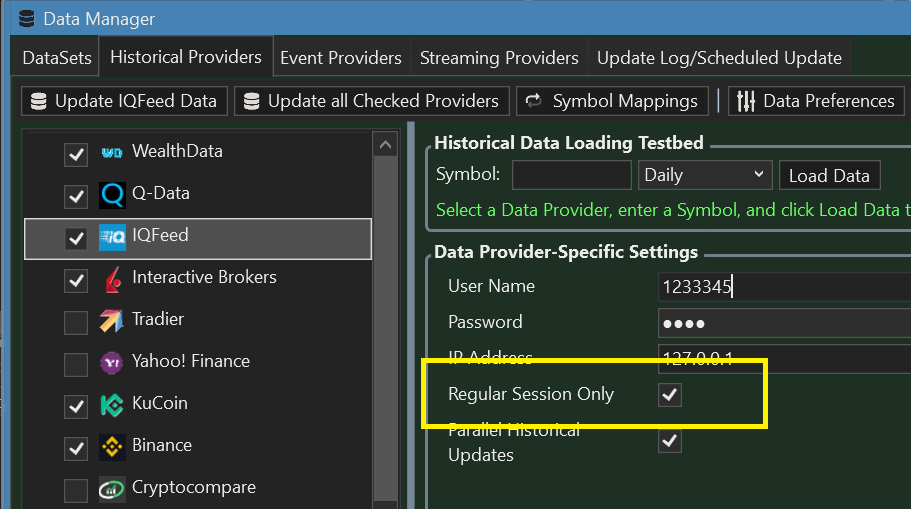Enable the Tradier provider checkbox

click(x=75, y=322)
